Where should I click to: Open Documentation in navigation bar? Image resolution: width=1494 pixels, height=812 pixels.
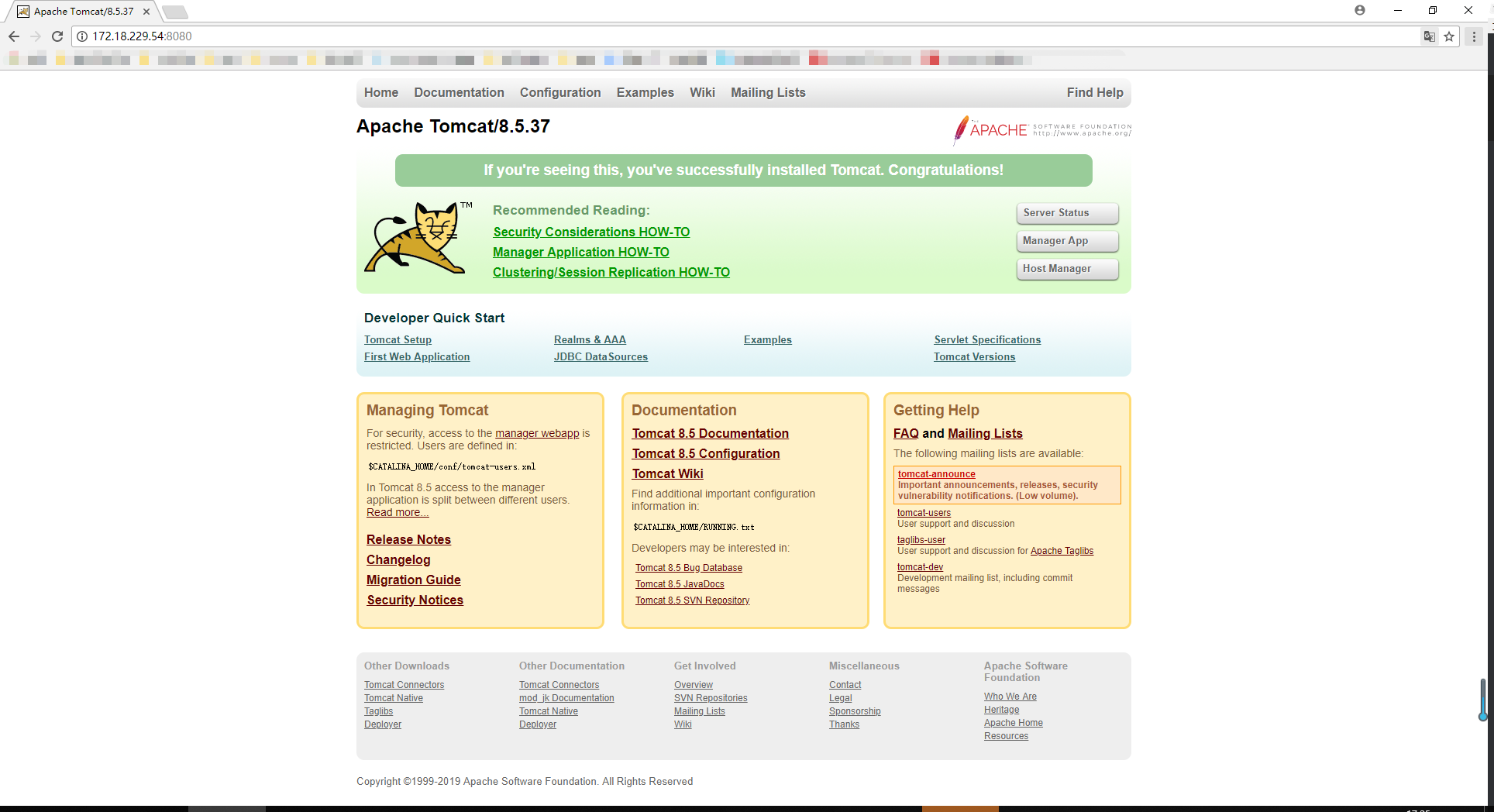pyautogui.click(x=459, y=92)
